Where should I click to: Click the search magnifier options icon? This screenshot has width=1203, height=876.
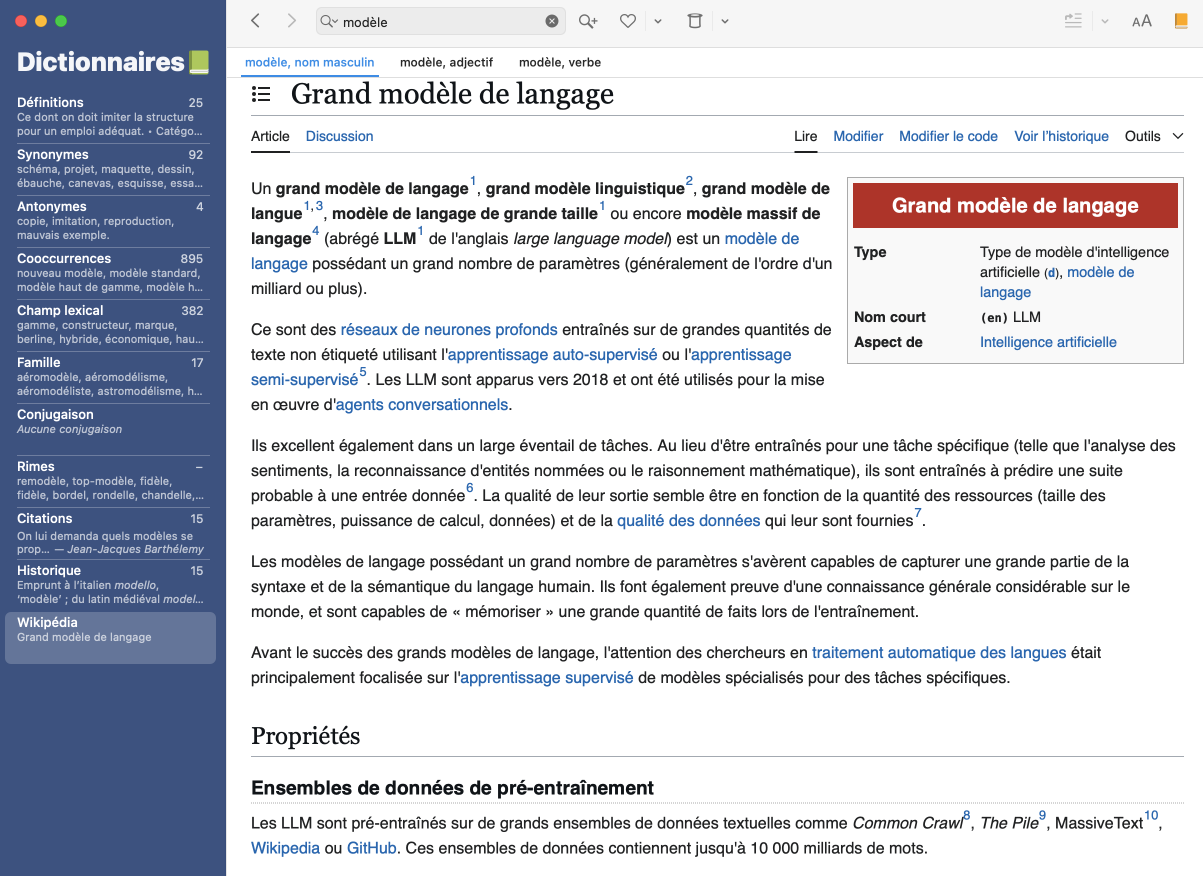pos(329,21)
